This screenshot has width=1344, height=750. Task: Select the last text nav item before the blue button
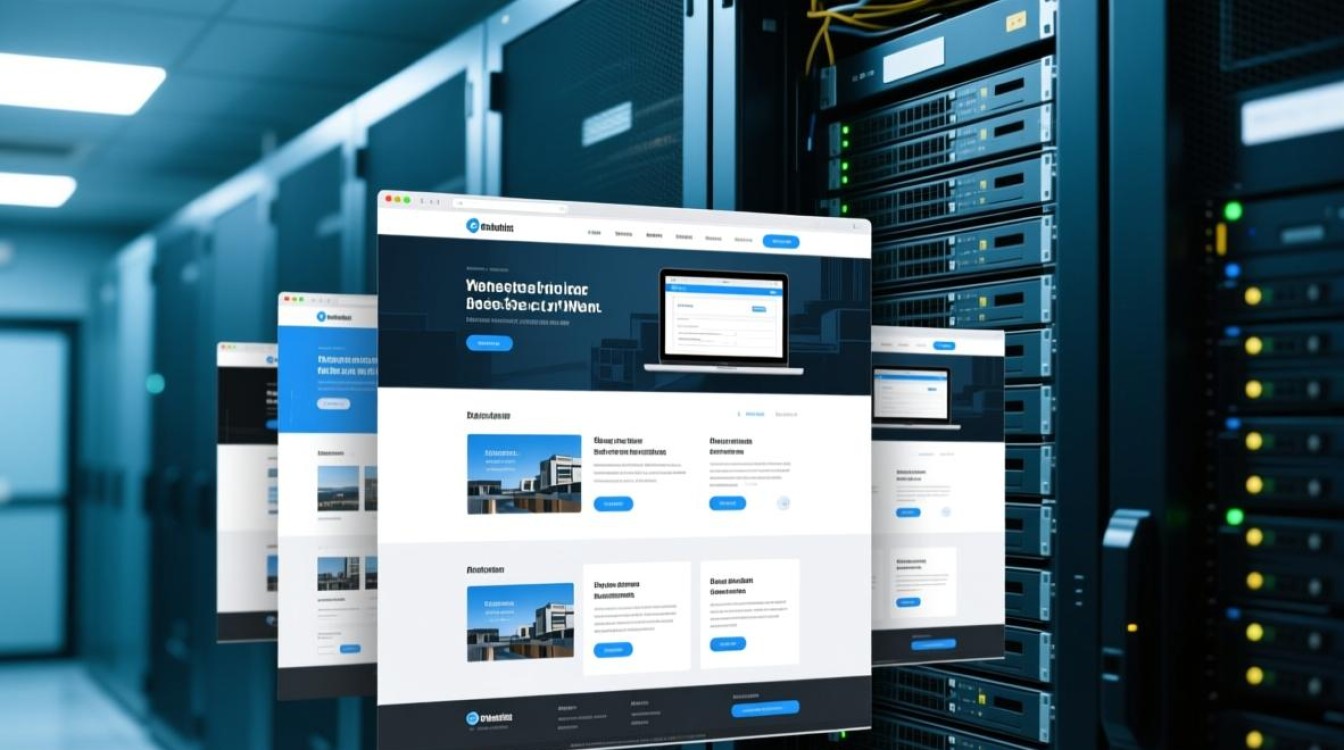click(x=742, y=240)
